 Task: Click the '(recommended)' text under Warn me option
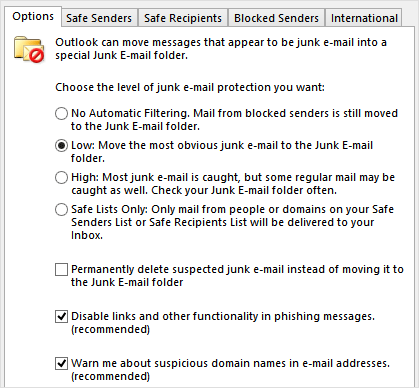coord(110,376)
